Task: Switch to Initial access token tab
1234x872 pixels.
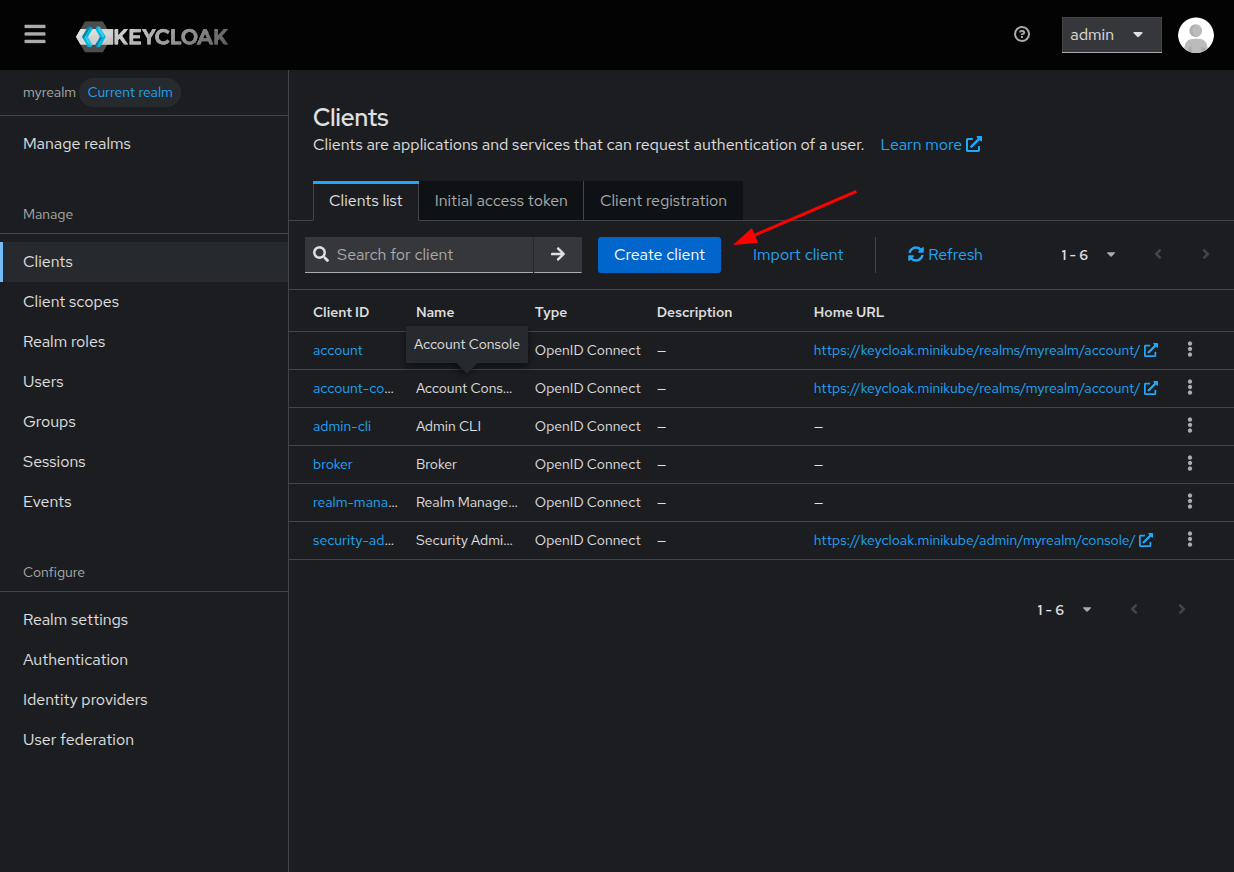Action: (x=501, y=200)
